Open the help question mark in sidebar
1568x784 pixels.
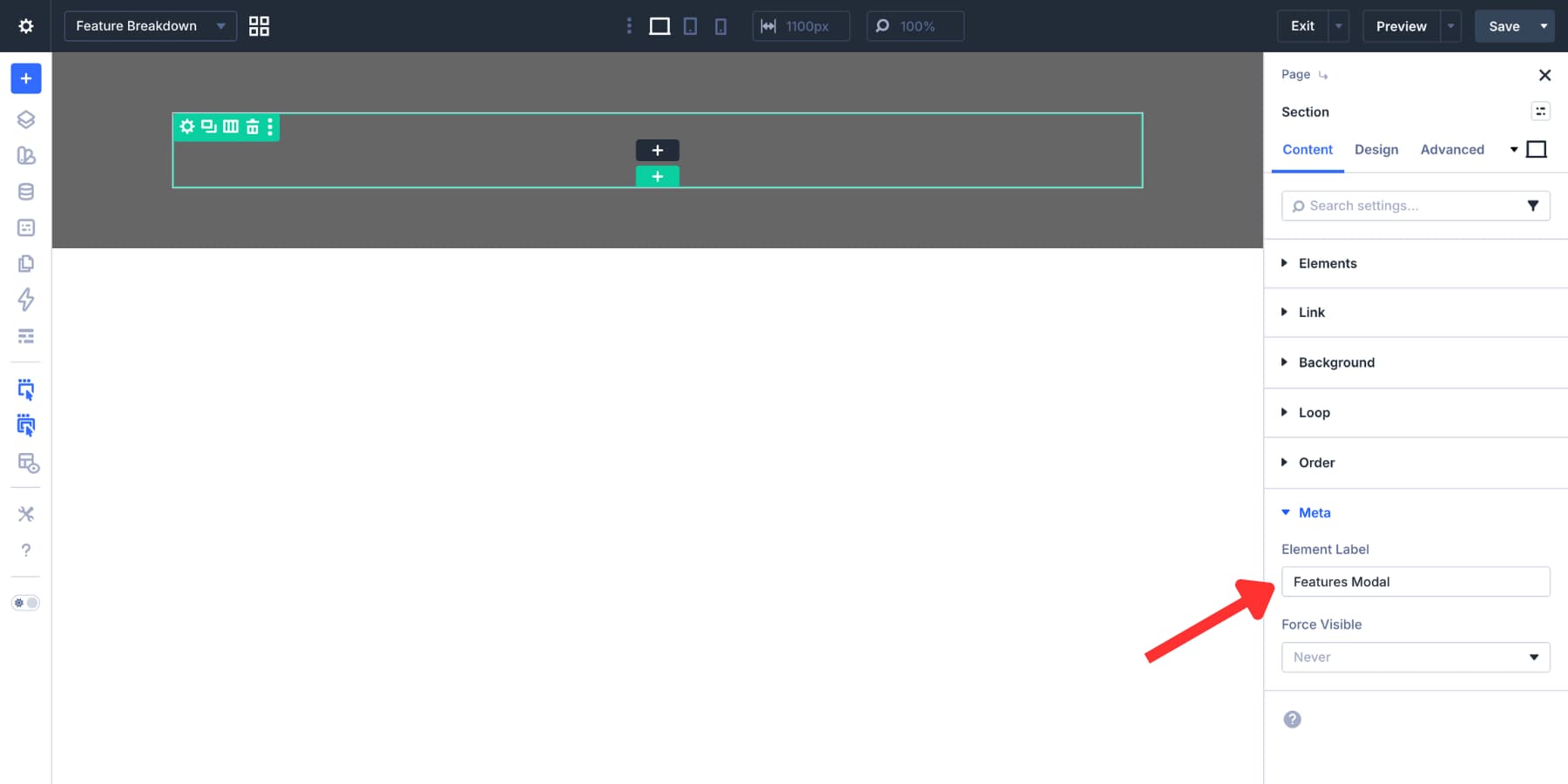pos(26,550)
